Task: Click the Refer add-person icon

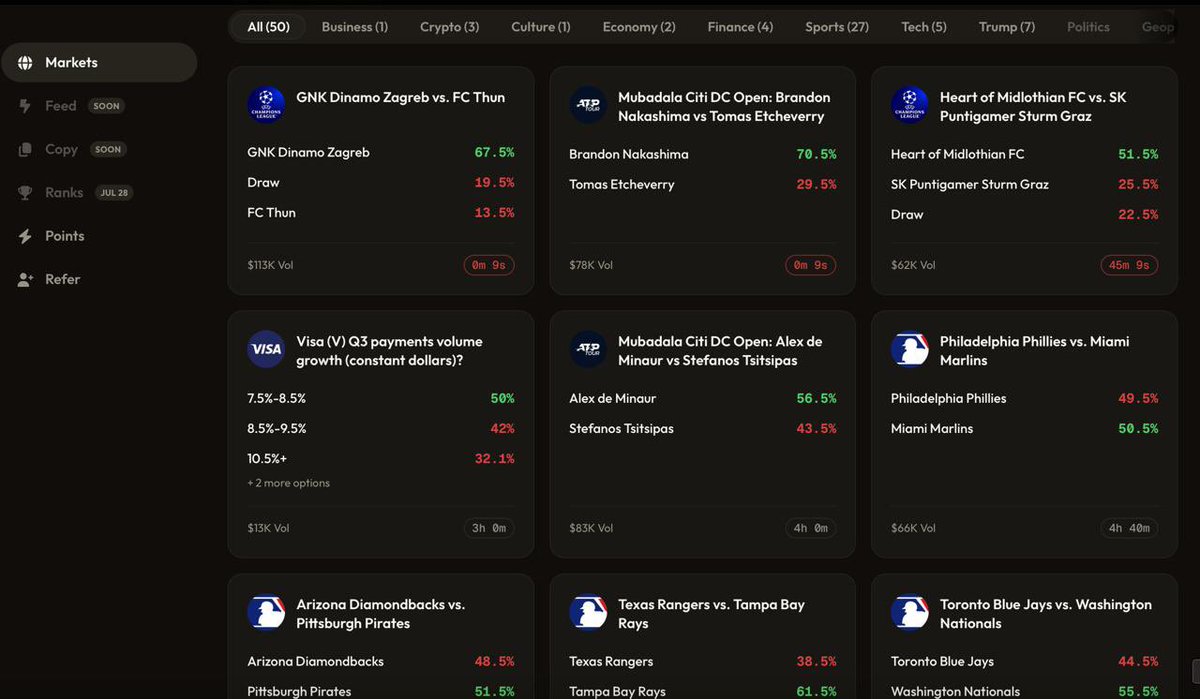Action: click(25, 280)
